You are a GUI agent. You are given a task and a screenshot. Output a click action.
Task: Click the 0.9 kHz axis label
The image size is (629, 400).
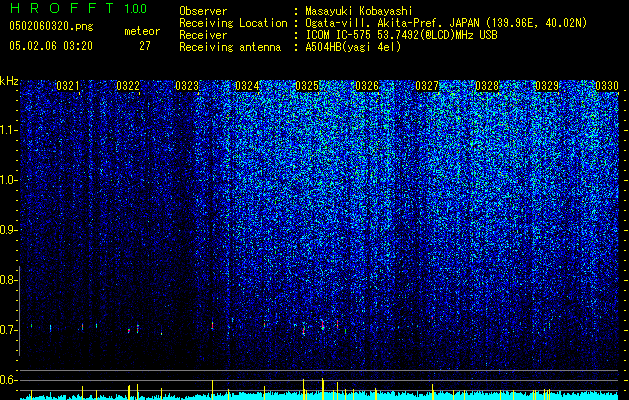click(9, 230)
